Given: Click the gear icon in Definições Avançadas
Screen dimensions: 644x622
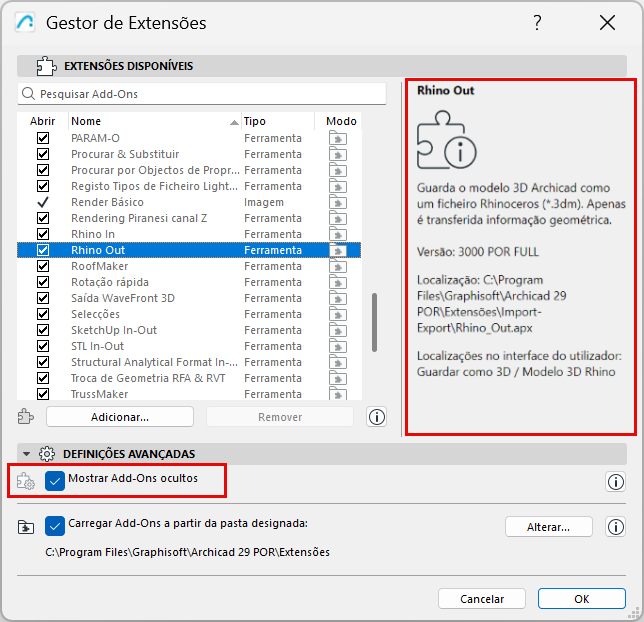Looking at the screenshot, I should click(47, 454).
